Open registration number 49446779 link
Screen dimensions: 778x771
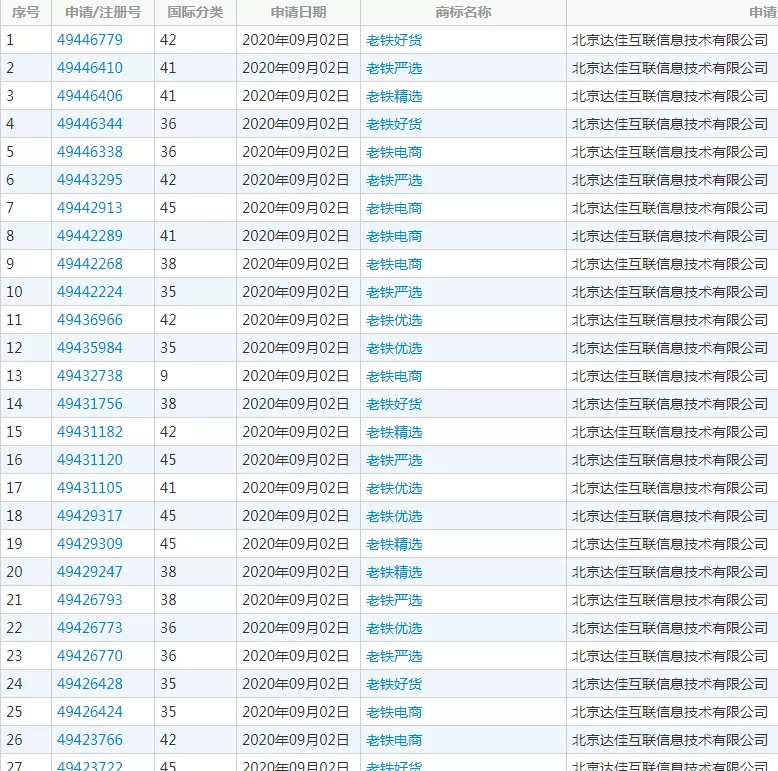[90, 40]
